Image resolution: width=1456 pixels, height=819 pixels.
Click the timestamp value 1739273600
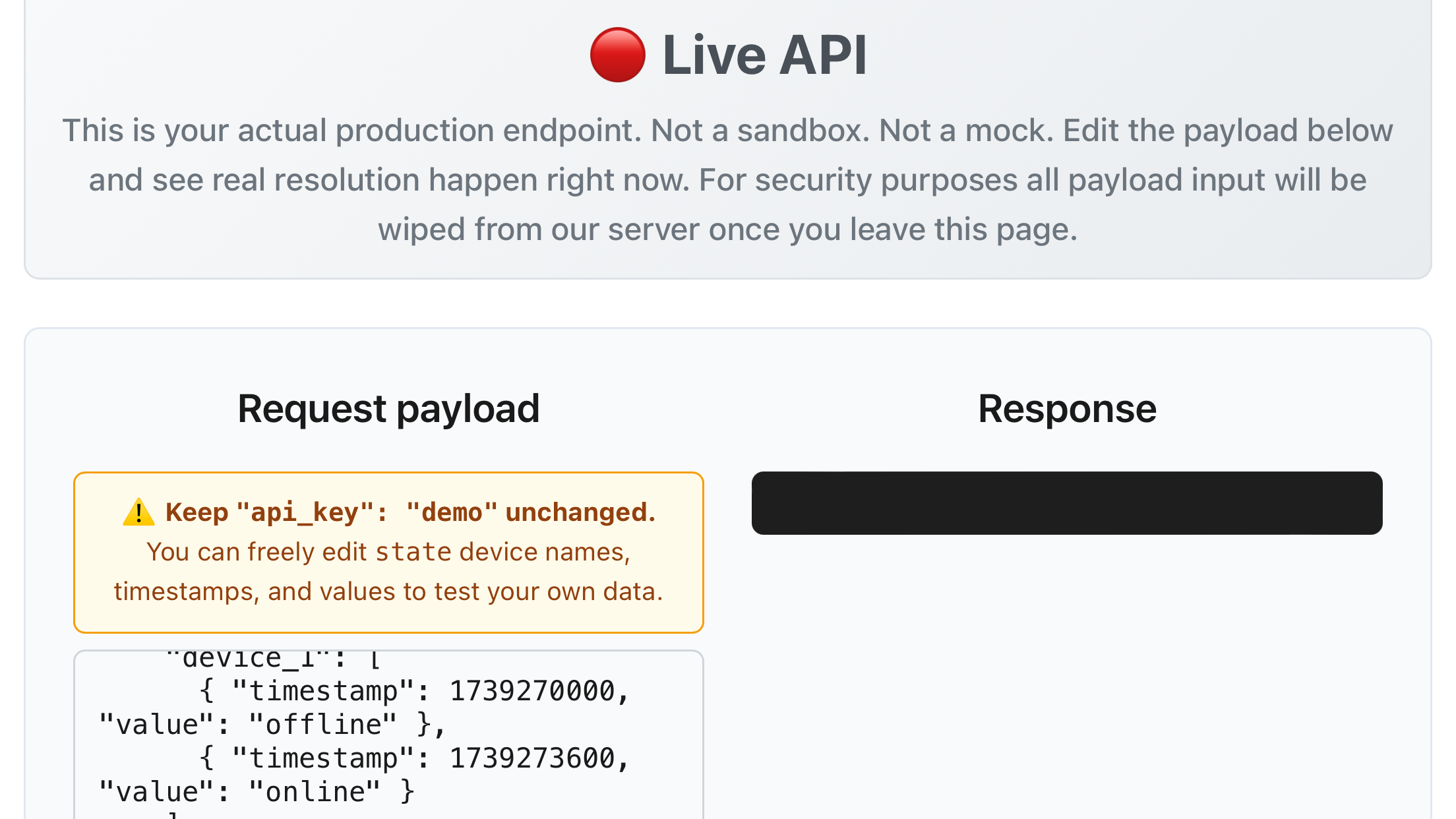(x=531, y=758)
